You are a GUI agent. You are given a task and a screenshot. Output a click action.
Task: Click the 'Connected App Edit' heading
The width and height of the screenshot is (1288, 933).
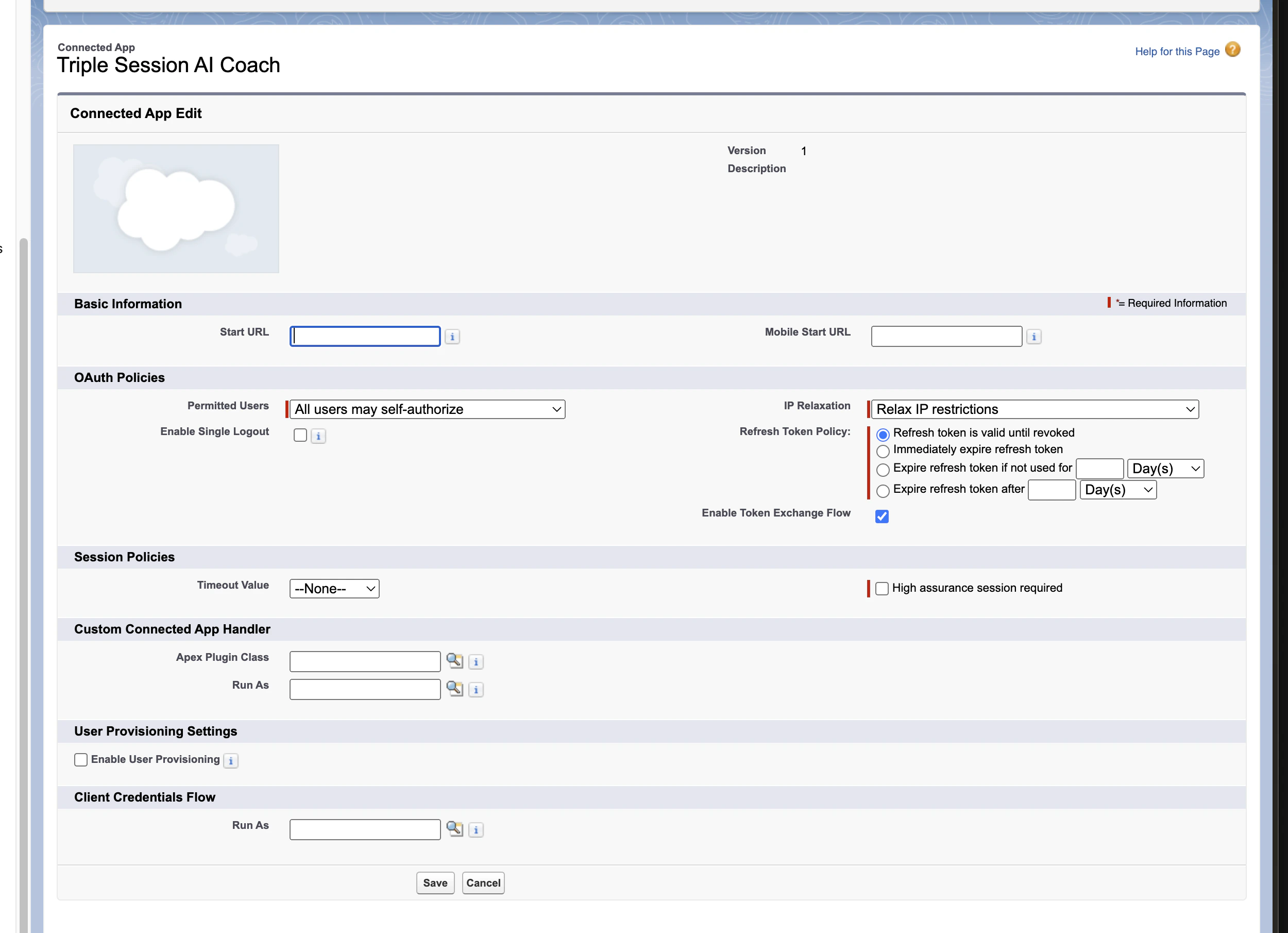135,113
